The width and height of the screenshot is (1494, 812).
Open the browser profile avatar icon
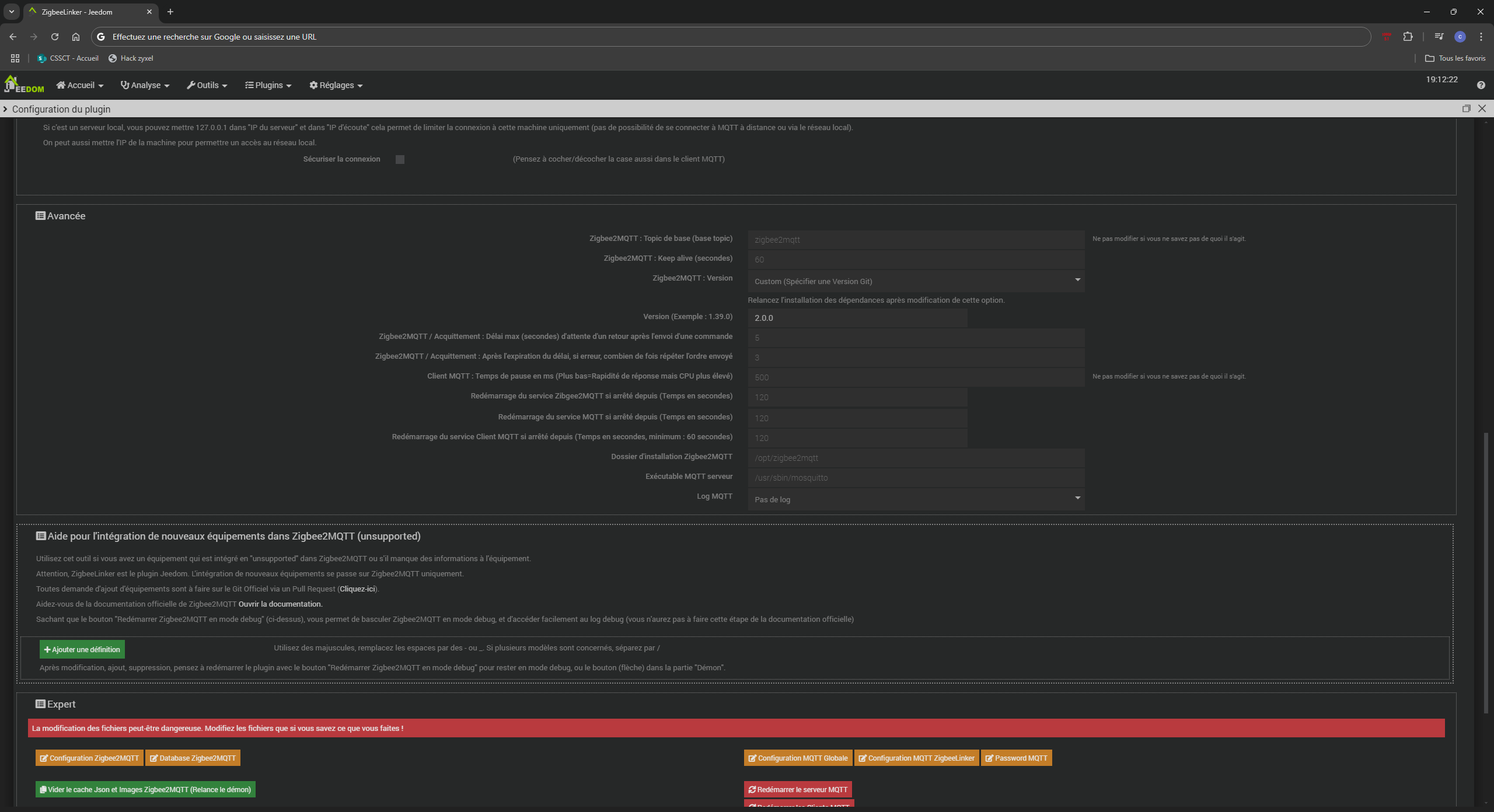1460,37
